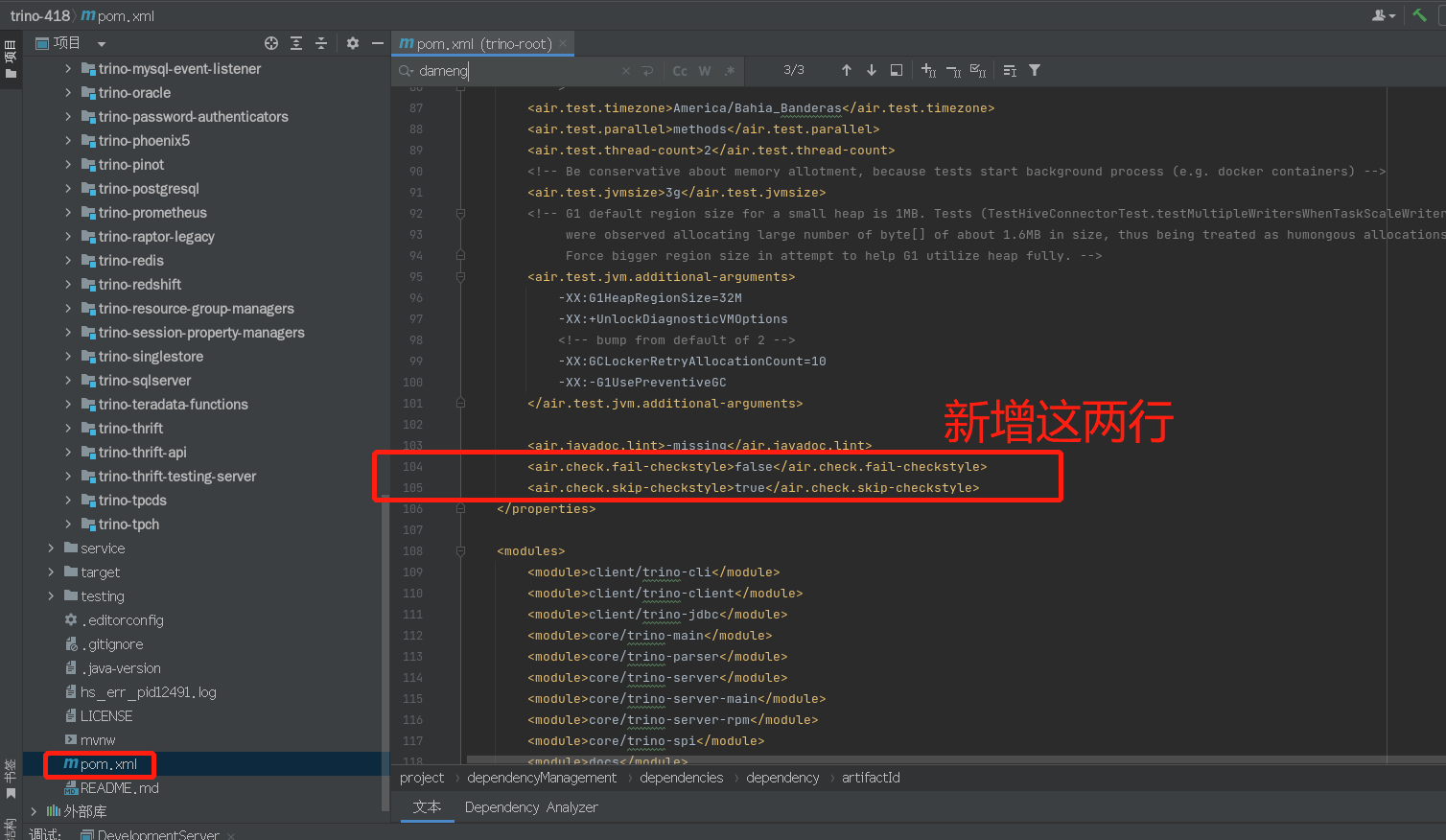This screenshot has width=1446, height=840.
Task: Toggle fold marker at line 95
Action: [x=460, y=277]
